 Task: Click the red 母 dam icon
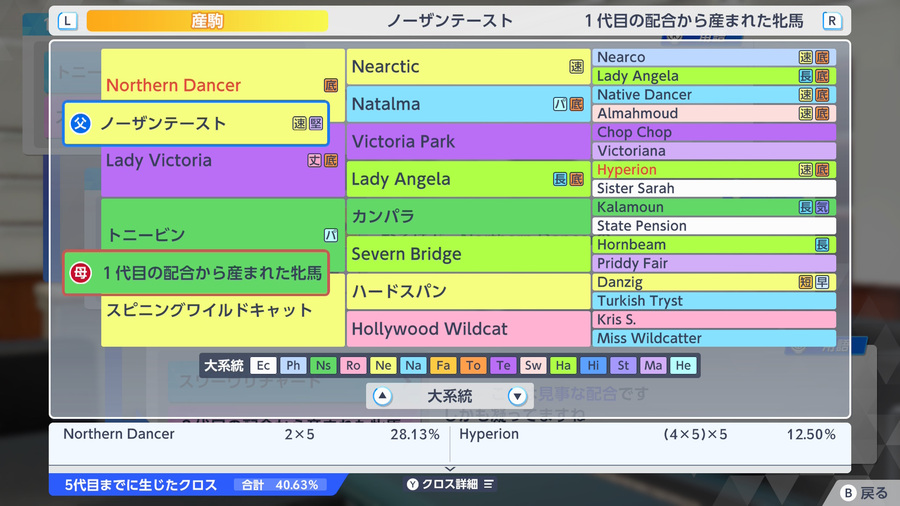(x=81, y=273)
